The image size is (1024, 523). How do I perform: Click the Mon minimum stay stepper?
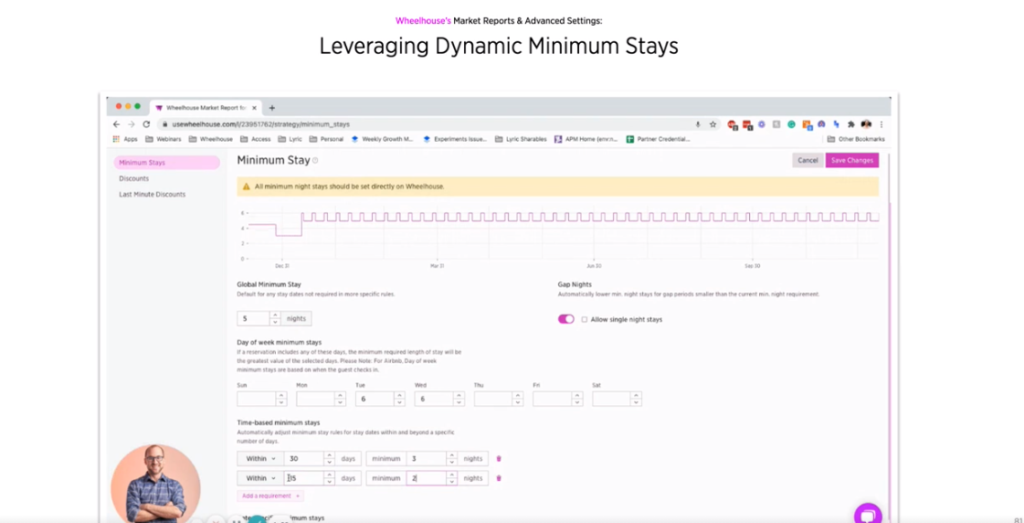(340, 399)
